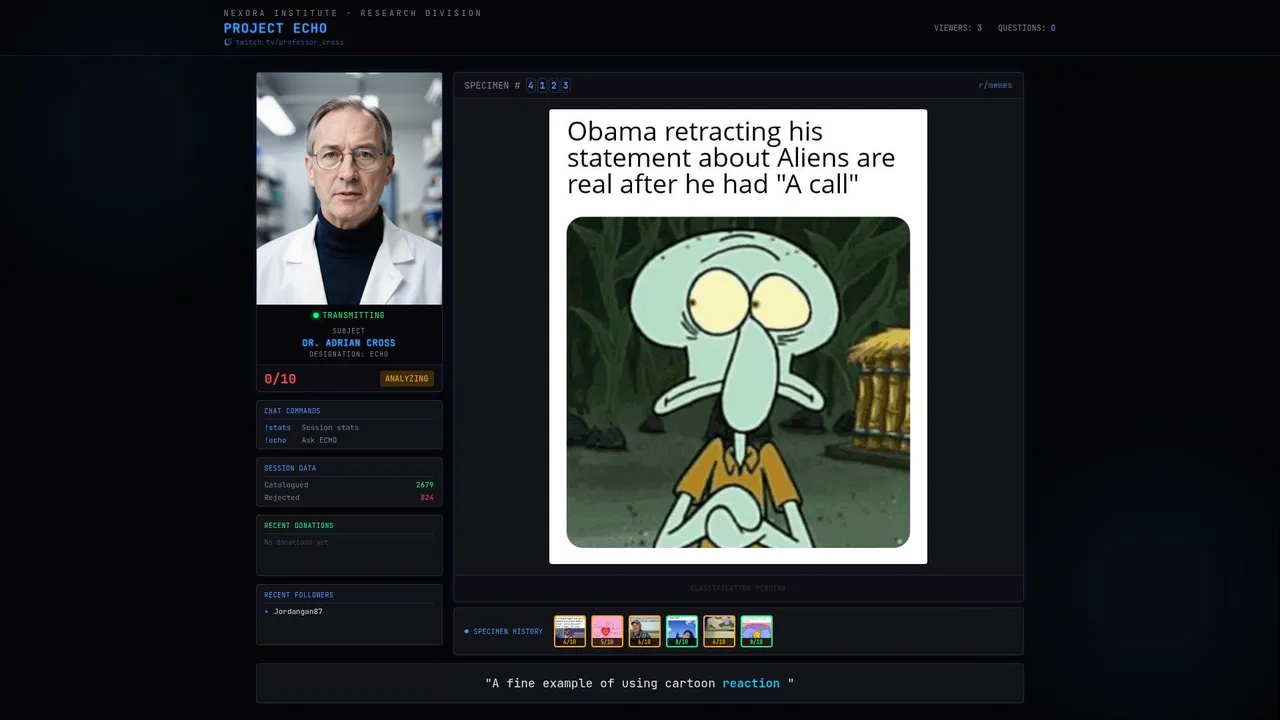Click the CLASSIFICATION PENDING bar
Screen dimensions: 1280x720
[x=738, y=588]
